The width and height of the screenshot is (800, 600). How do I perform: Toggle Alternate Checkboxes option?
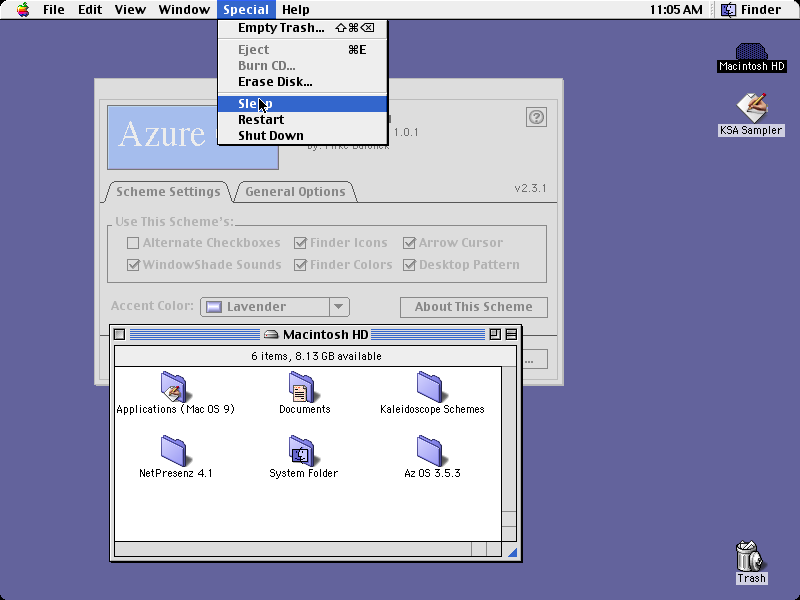coord(133,243)
